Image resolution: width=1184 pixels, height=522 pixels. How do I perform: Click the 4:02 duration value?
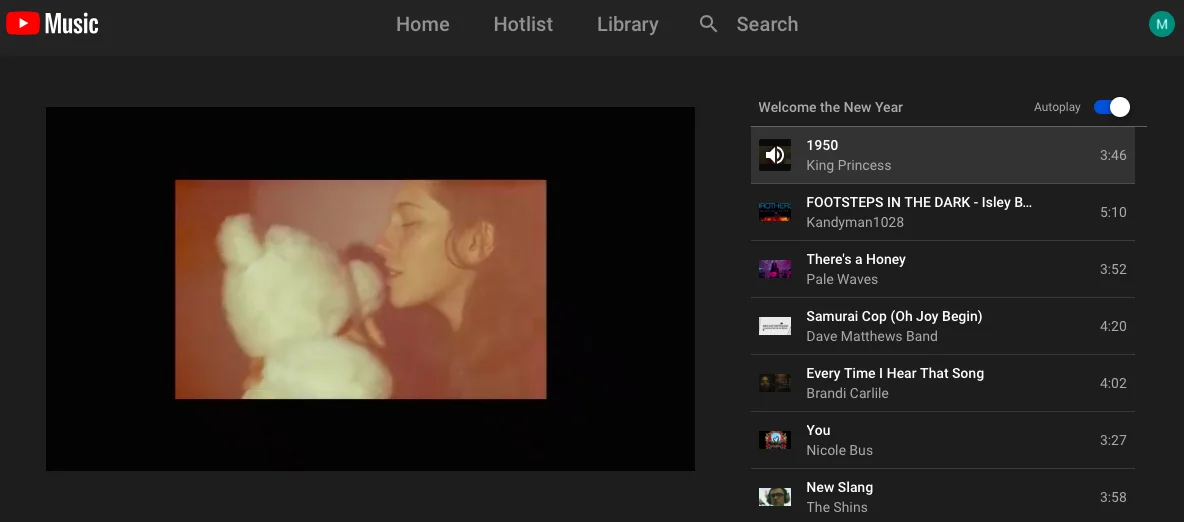[1113, 384]
